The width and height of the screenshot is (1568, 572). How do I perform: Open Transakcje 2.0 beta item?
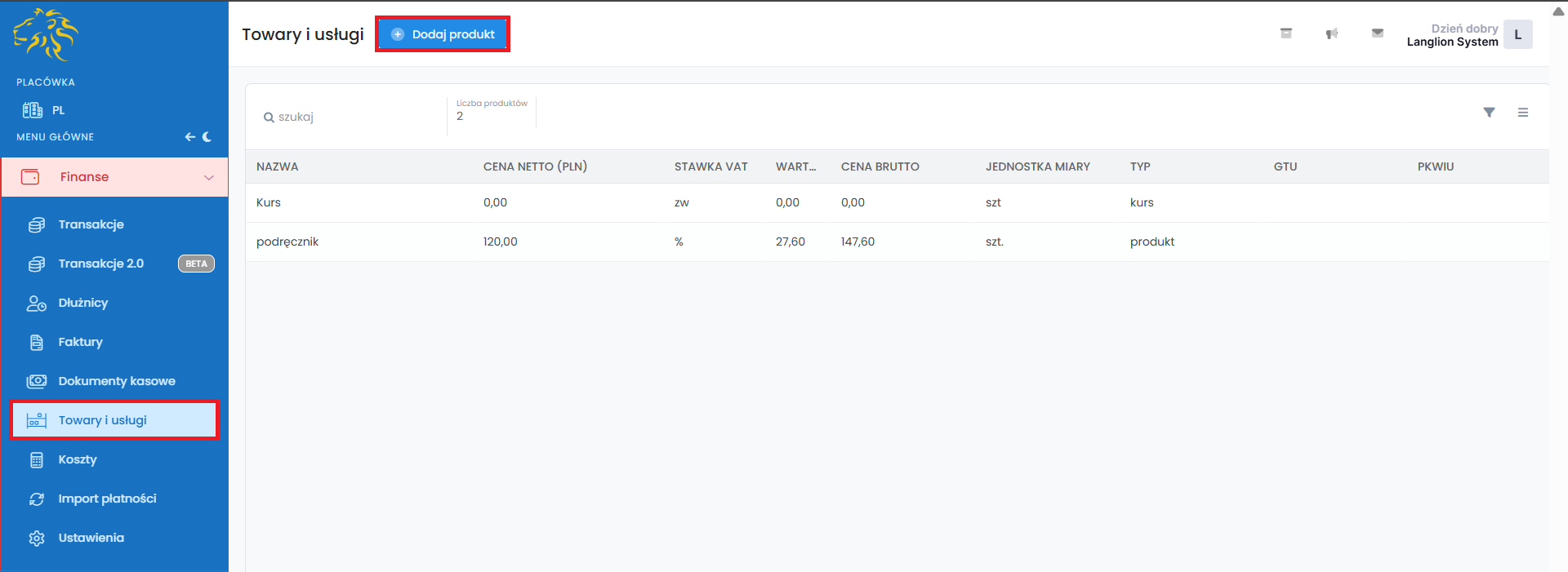100,264
